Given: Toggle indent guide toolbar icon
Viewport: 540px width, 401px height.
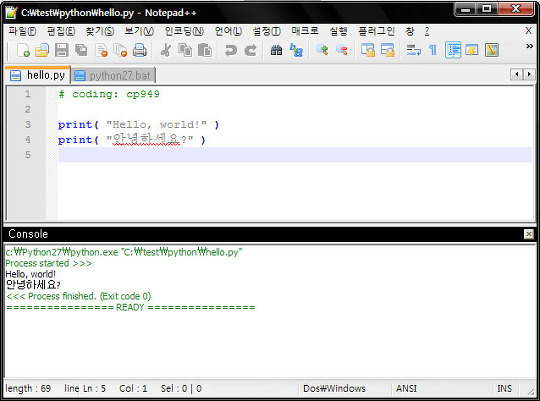Looking at the screenshot, I should [x=453, y=50].
